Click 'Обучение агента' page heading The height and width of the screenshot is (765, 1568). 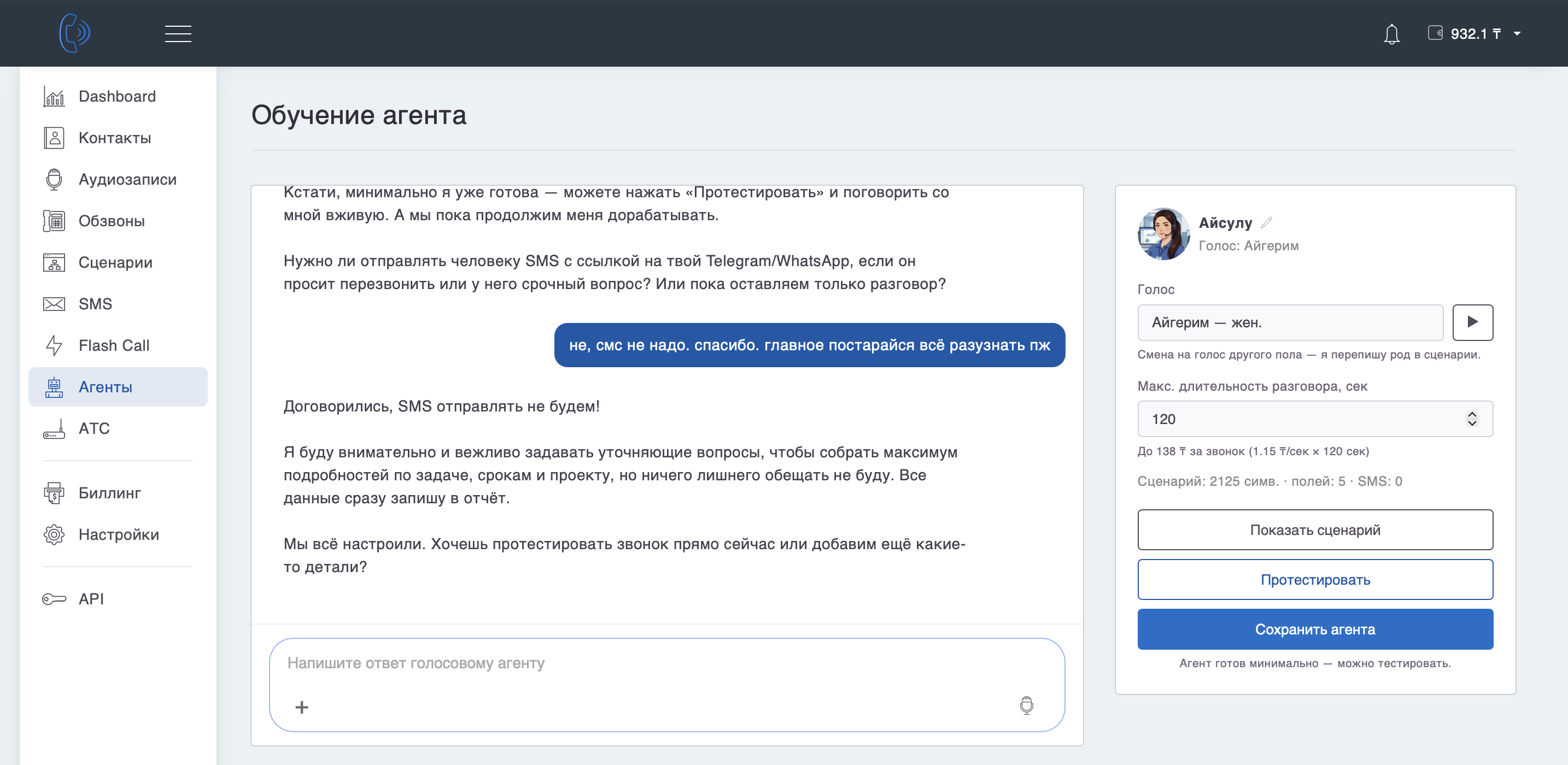coord(359,115)
